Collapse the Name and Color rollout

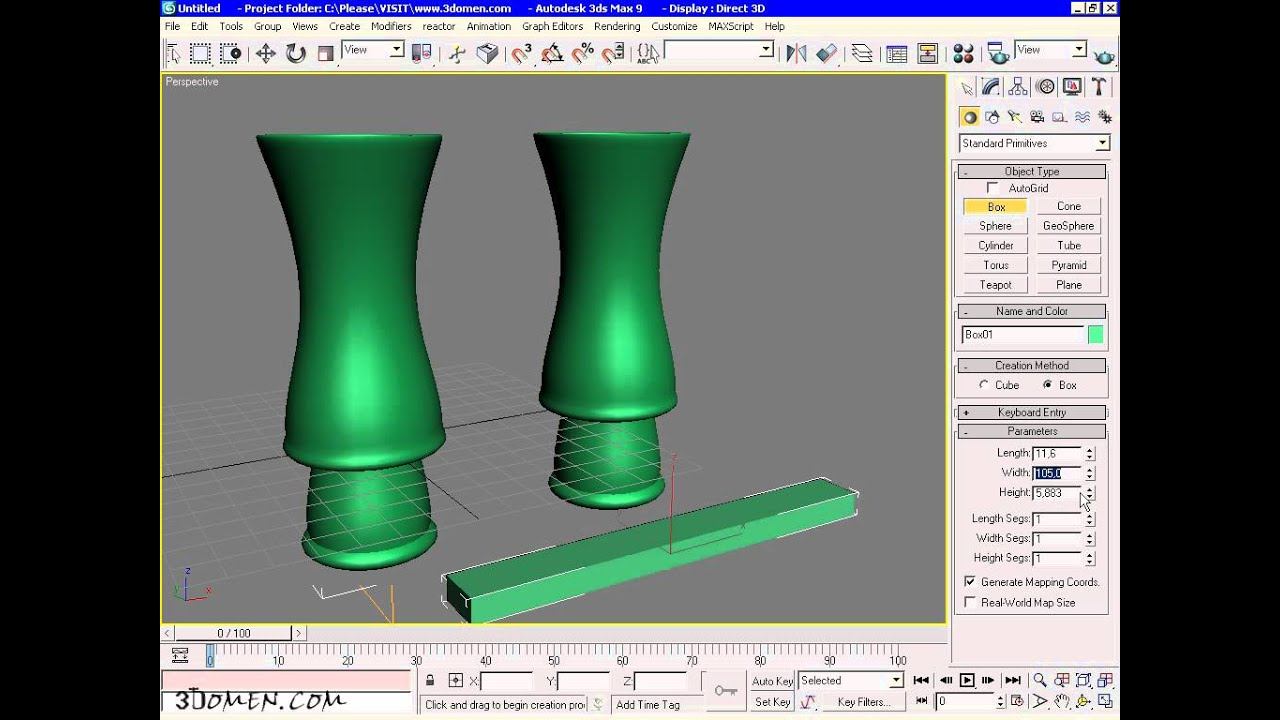point(1032,311)
